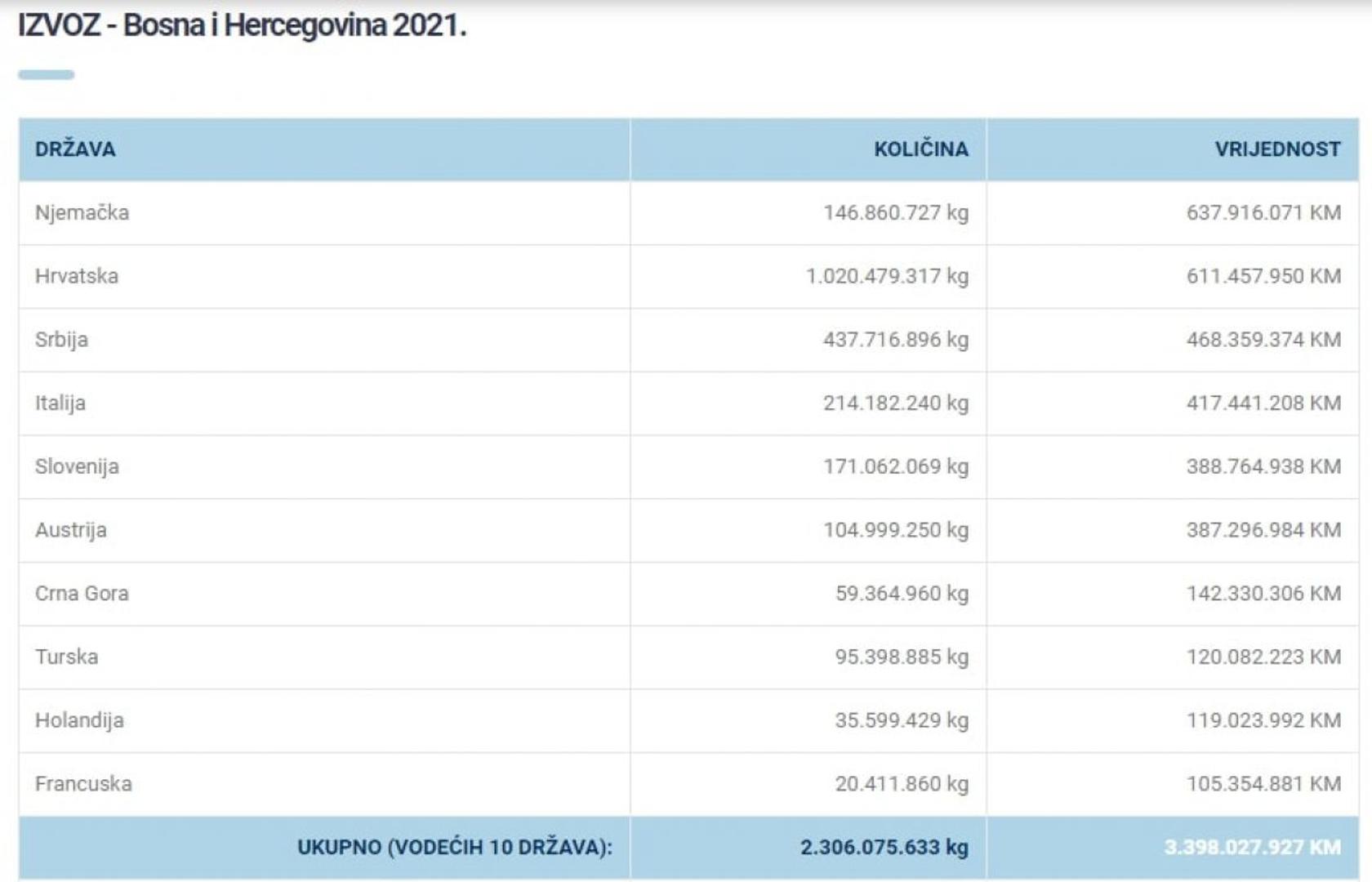Select Italija in the table
The width and height of the screenshot is (1372, 882).
tap(60, 403)
